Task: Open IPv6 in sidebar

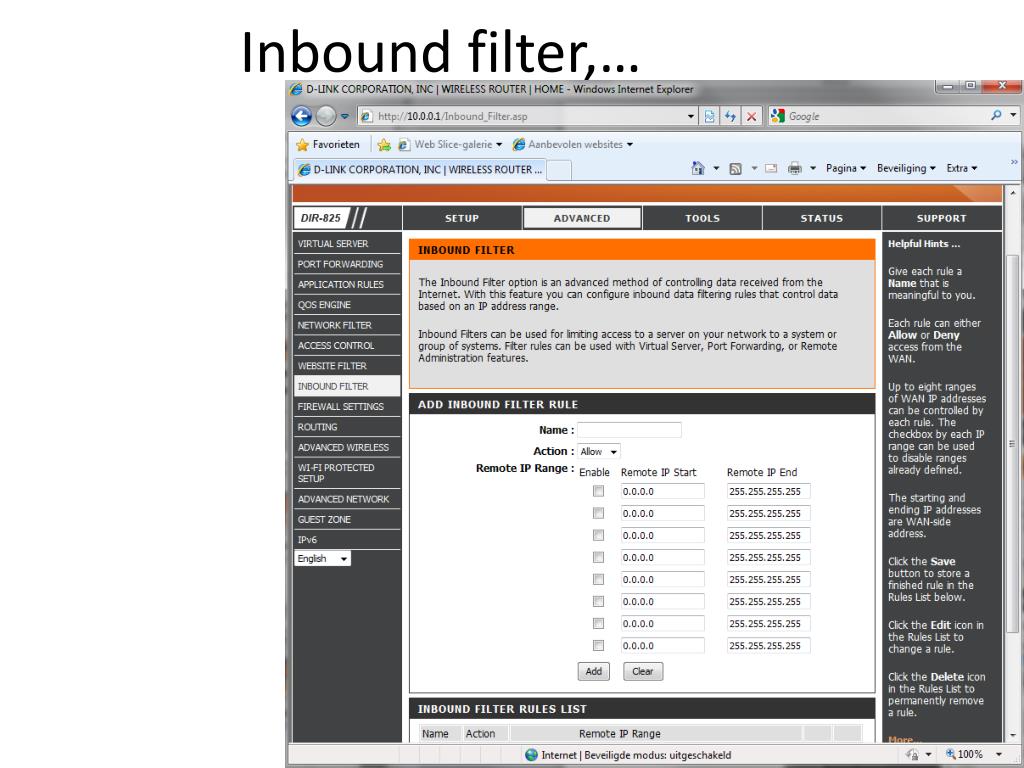Action: point(347,539)
